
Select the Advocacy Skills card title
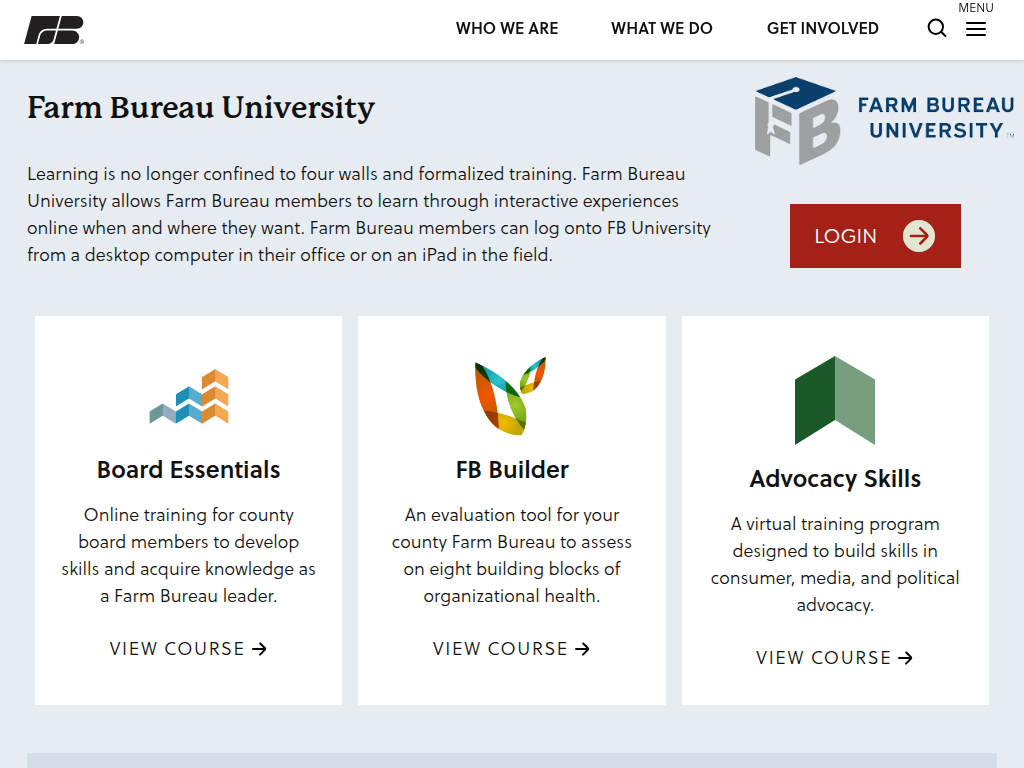coord(835,479)
